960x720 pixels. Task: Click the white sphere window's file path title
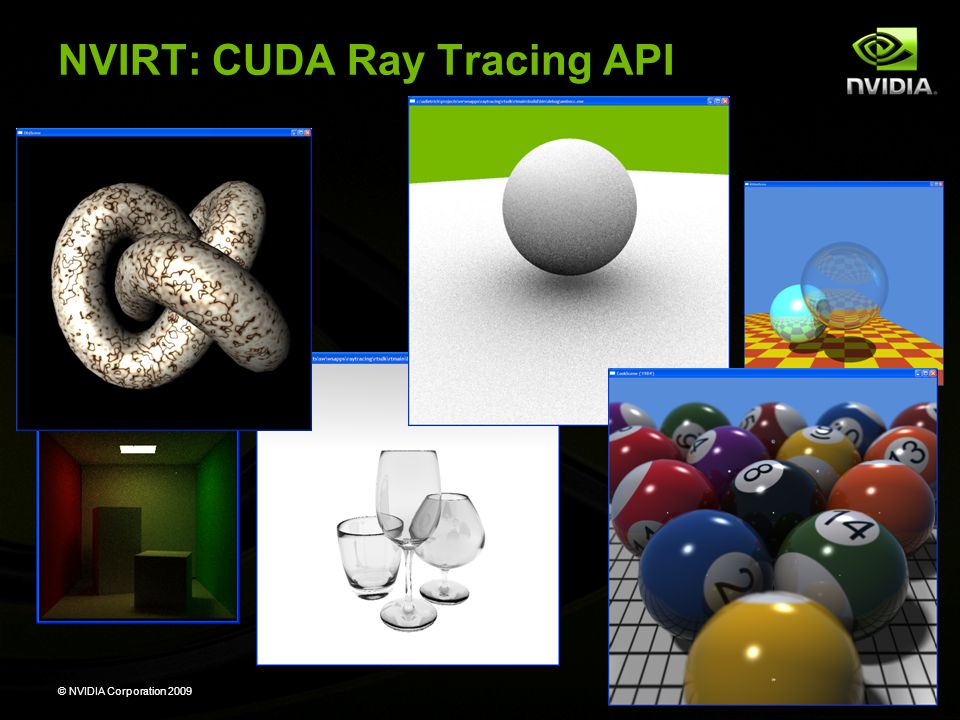click(x=501, y=100)
